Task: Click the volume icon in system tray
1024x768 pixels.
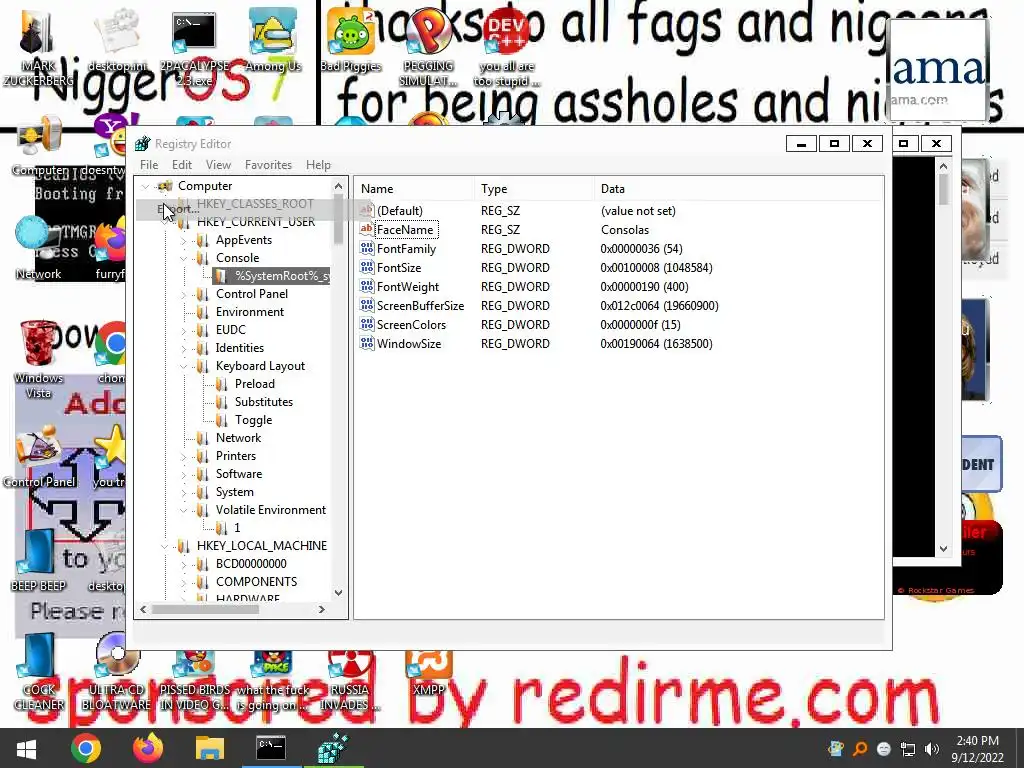Action: tap(932, 749)
